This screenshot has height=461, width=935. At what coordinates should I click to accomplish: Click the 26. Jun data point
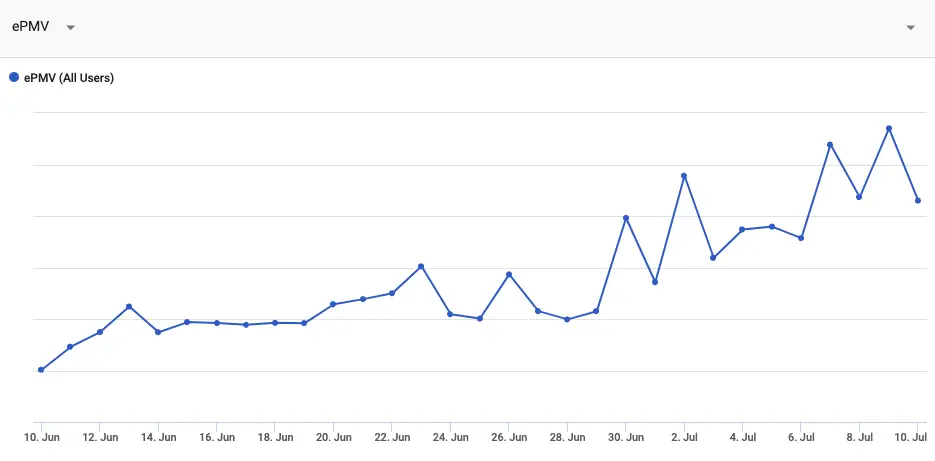[509, 274]
